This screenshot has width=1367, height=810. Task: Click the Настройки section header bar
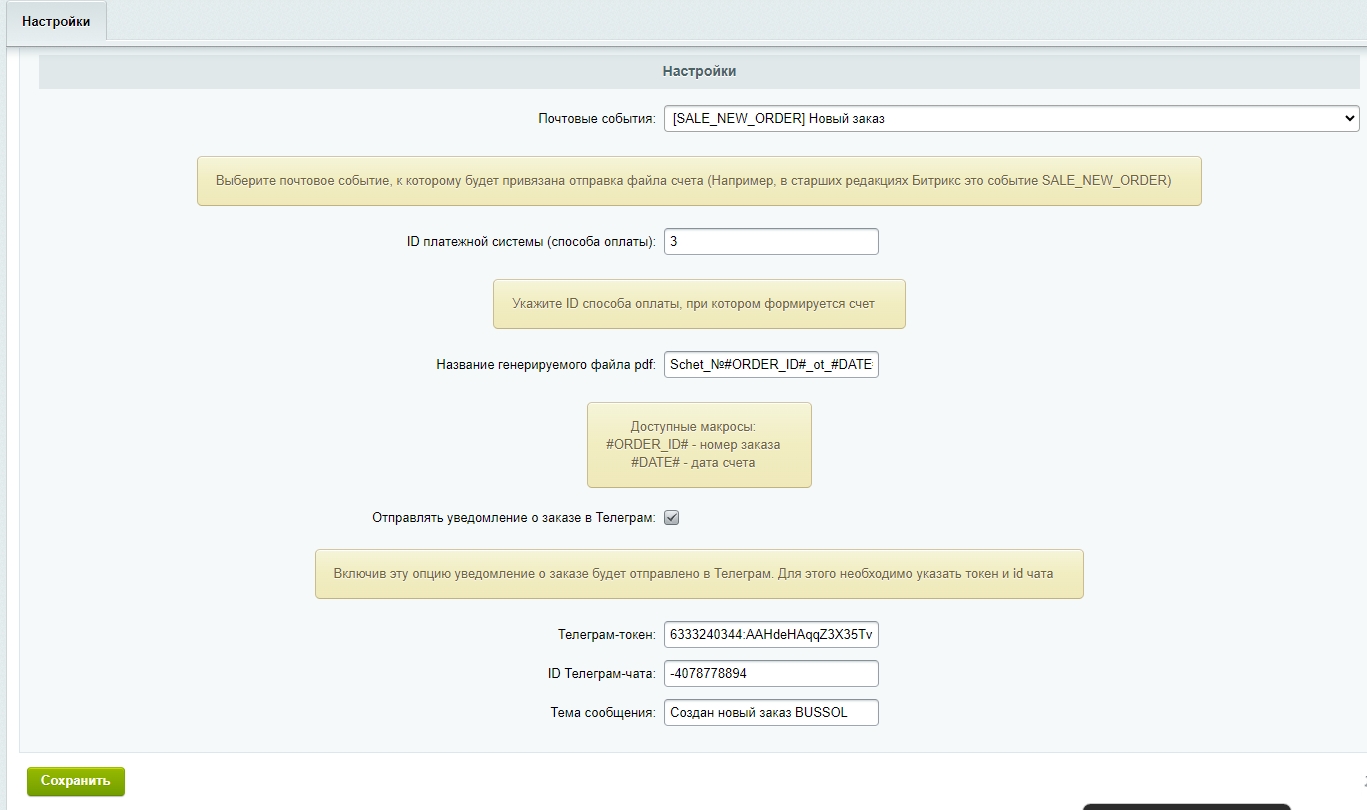pyautogui.click(x=699, y=72)
